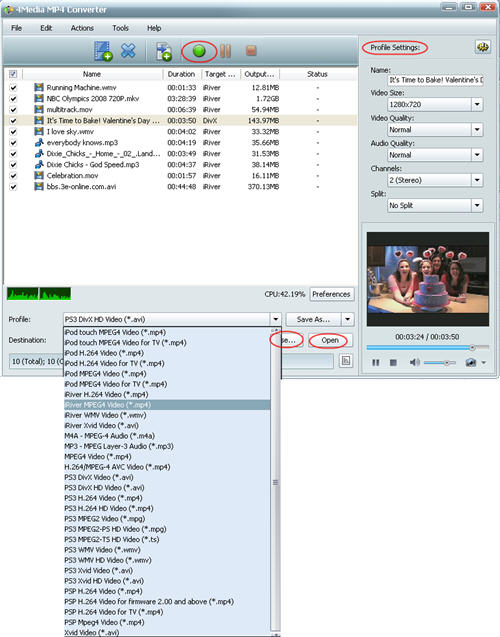Start conversion with the green button
The image size is (500, 637).
point(199,51)
